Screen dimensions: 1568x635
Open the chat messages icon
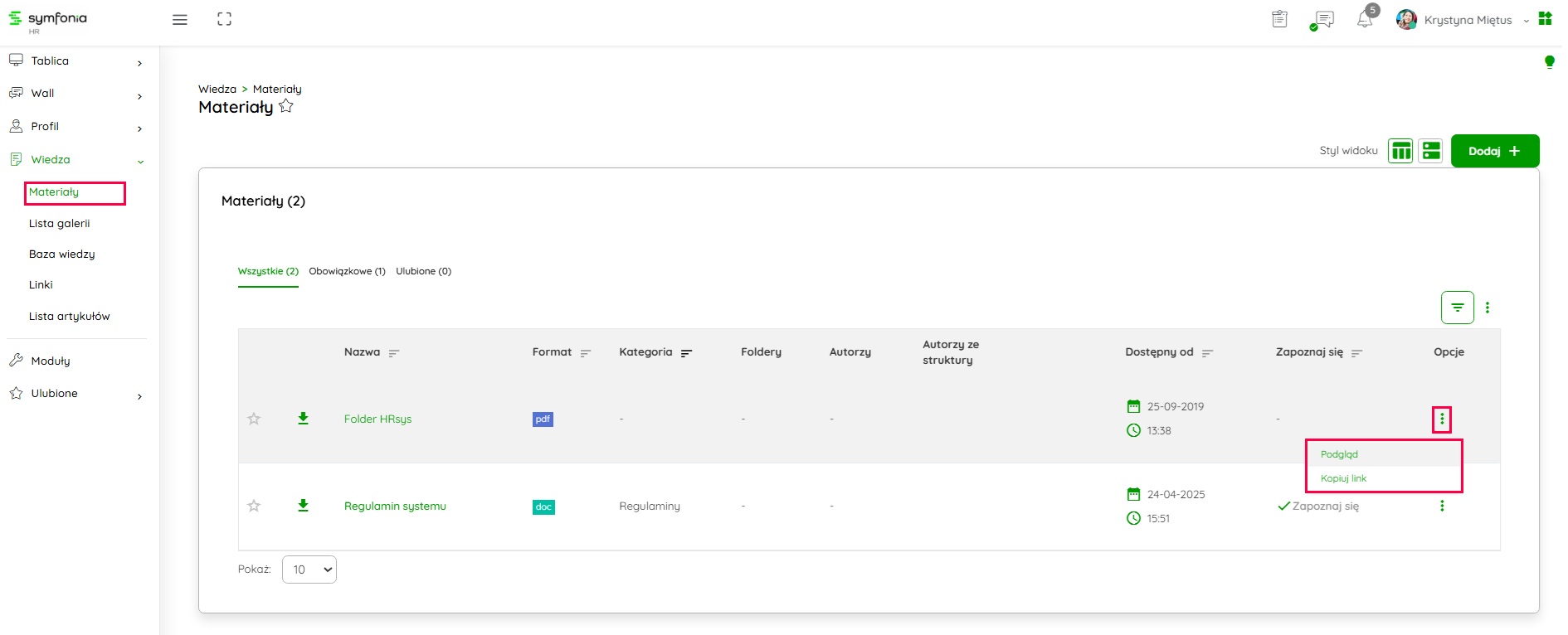tap(1323, 20)
